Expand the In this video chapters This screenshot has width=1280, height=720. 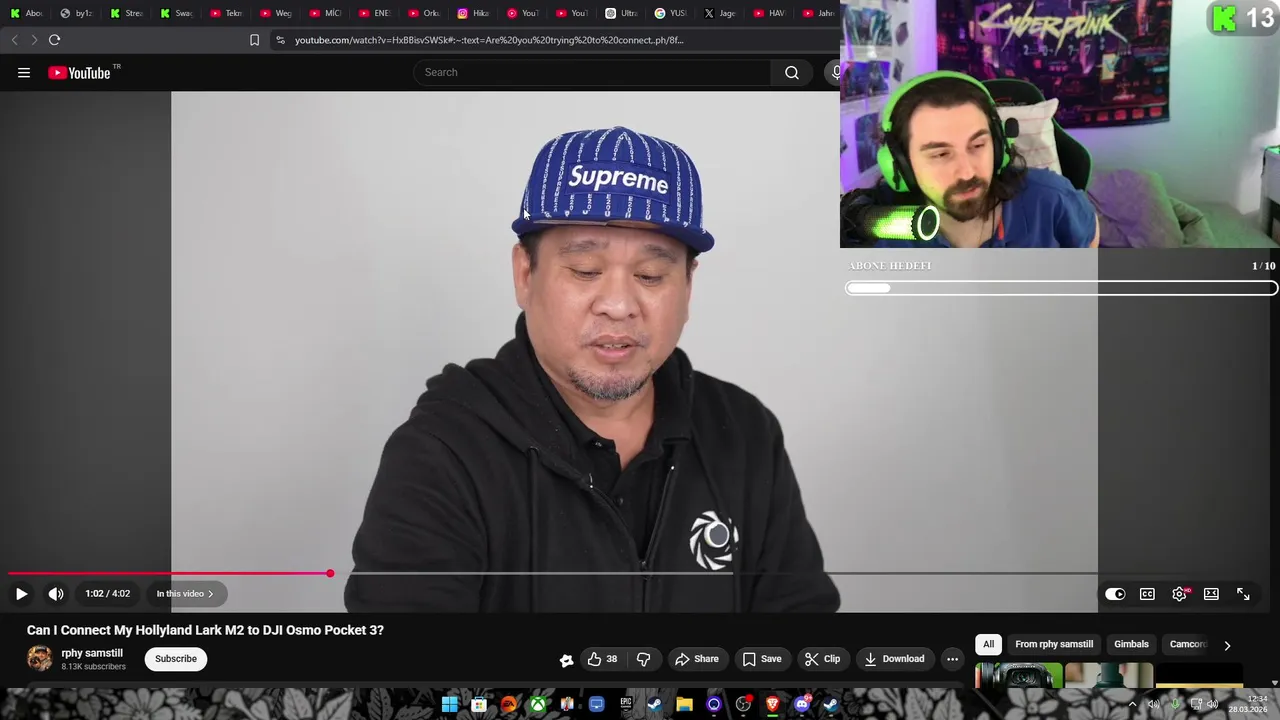coord(185,594)
